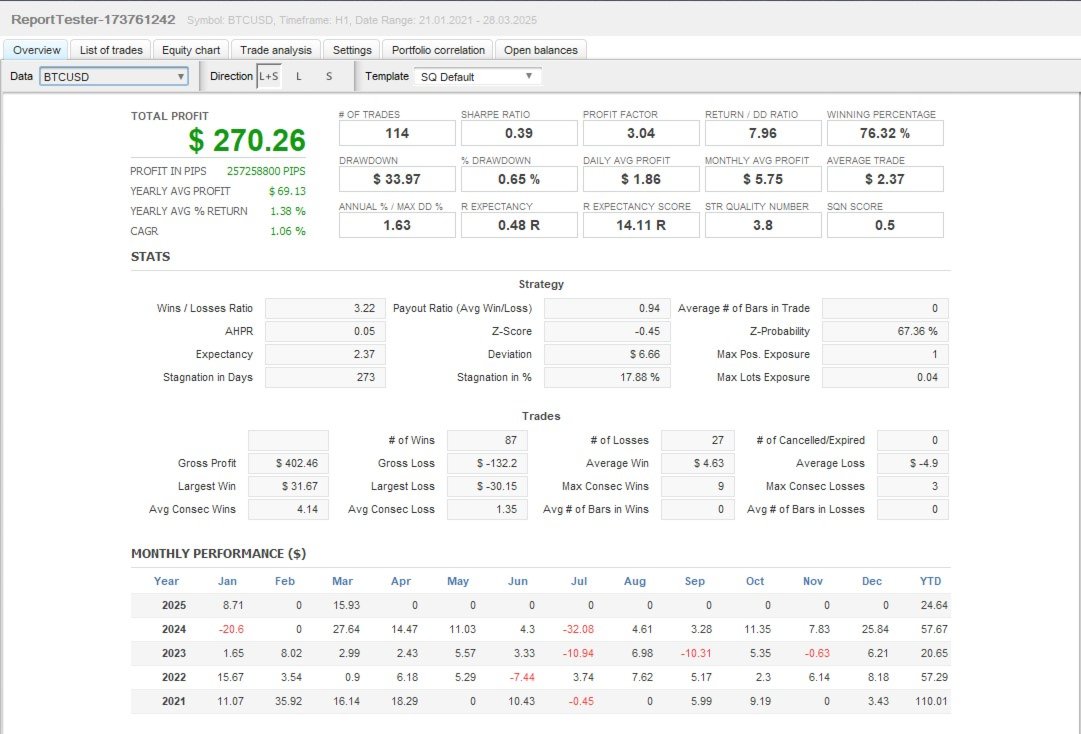
Task: Click the # of Wins value 87
Action: pos(487,440)
